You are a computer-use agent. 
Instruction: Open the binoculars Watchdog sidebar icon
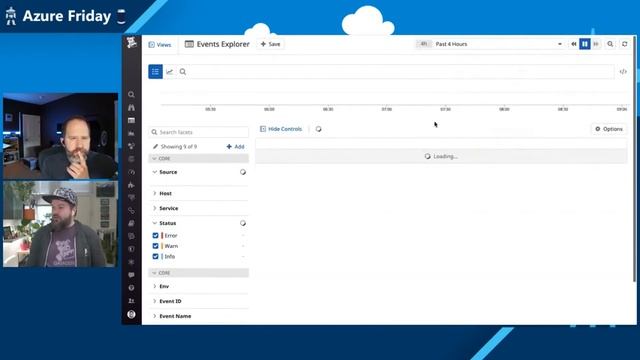point(131,108)
